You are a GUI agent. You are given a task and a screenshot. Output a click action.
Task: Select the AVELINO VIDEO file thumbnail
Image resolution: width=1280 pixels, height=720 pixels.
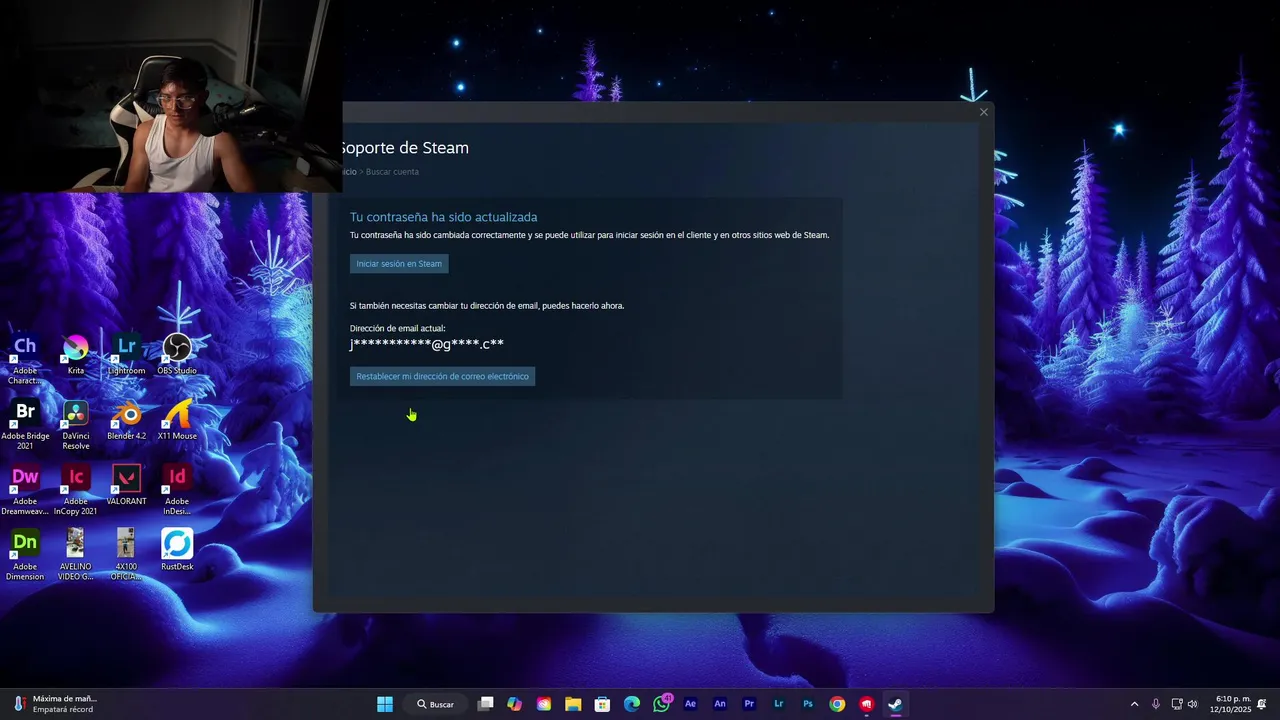click(76, 555)
